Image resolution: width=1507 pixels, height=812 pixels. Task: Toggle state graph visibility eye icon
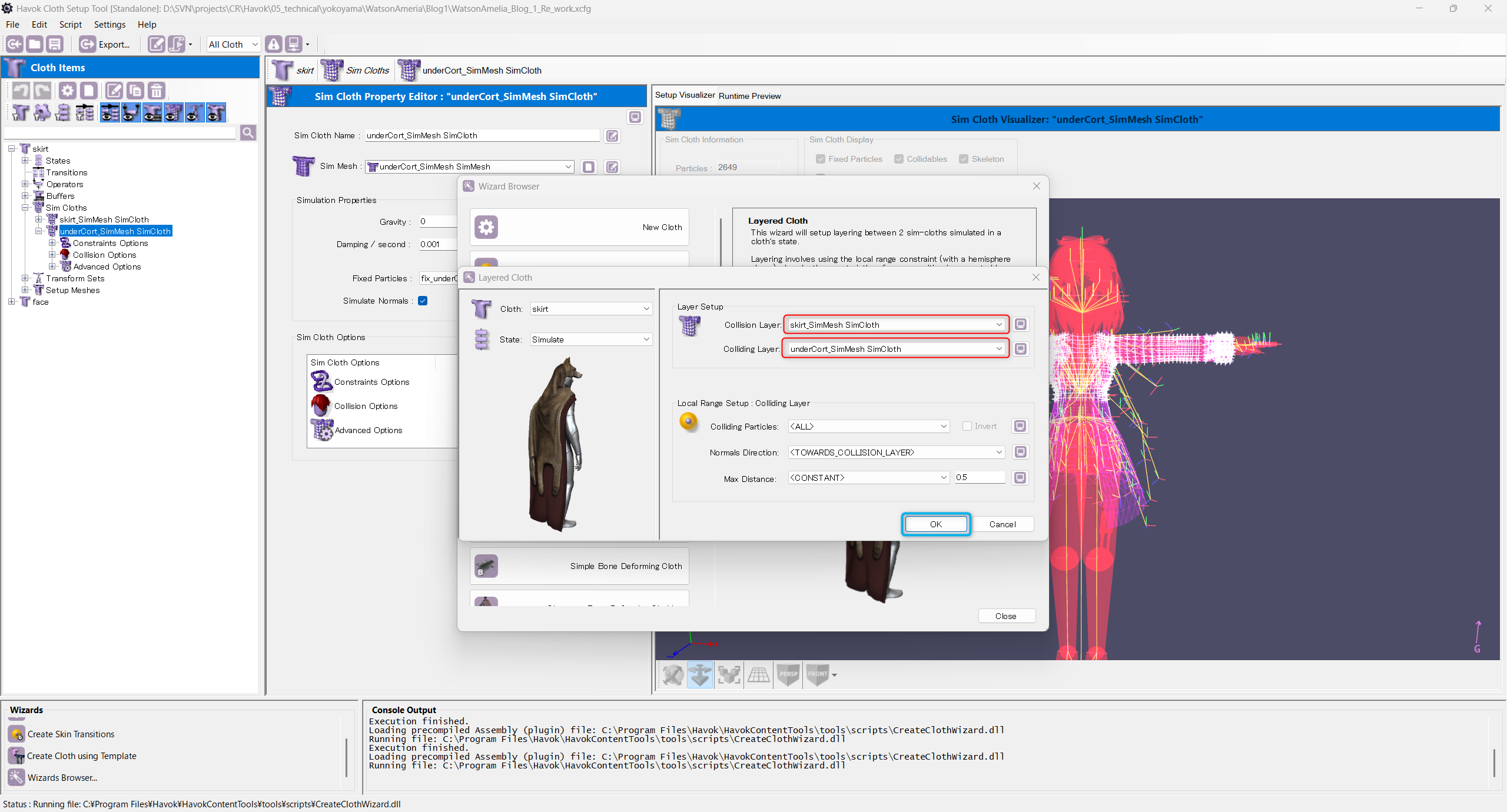pos(109,112)
